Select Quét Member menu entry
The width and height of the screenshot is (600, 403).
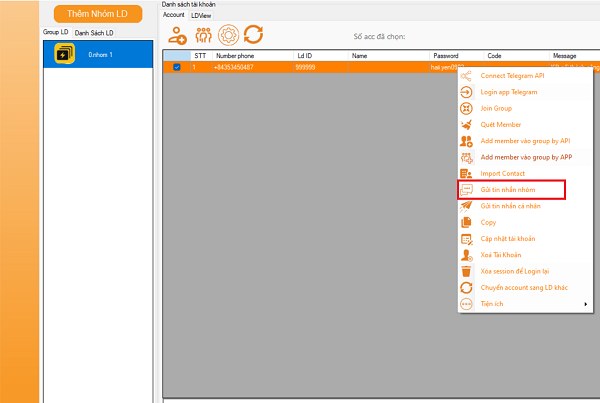point(525,125)
